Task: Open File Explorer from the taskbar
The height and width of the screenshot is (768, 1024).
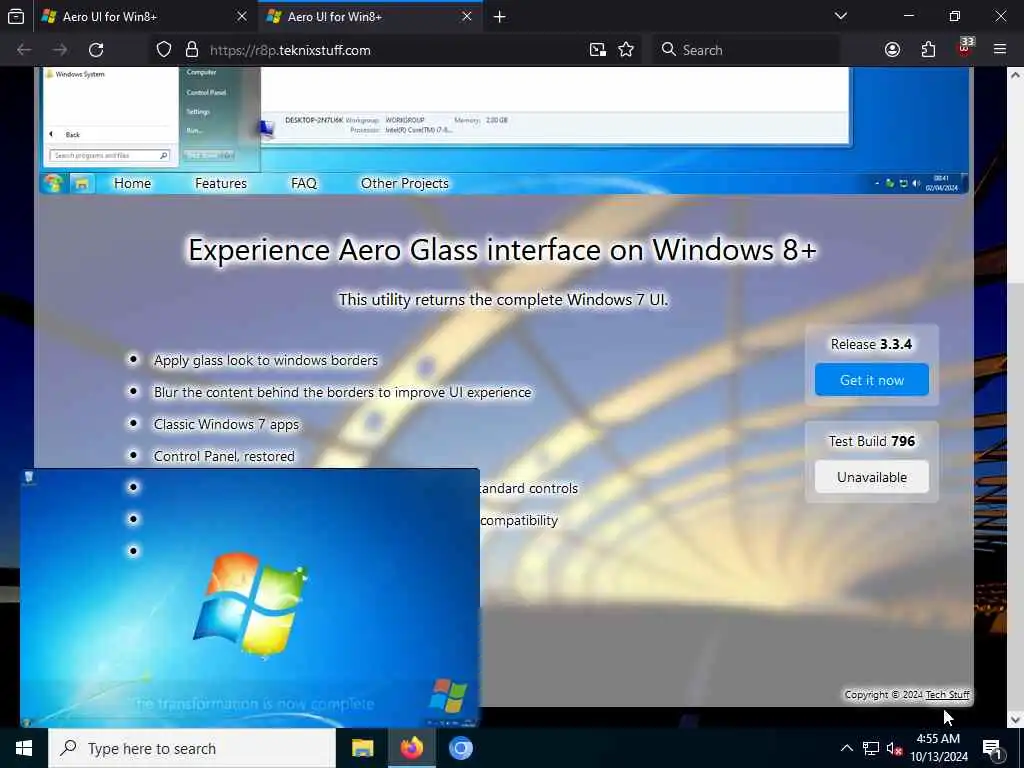Action: (362, 748)
